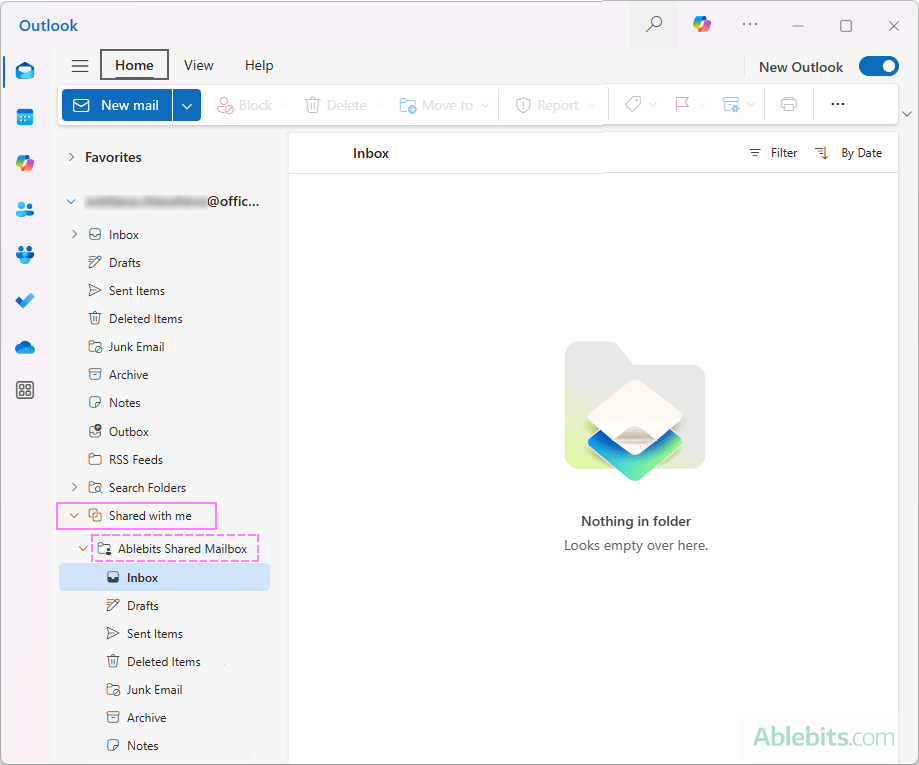
Task: Open the Move to dropdown arrow
Action: tap(485, 106)
